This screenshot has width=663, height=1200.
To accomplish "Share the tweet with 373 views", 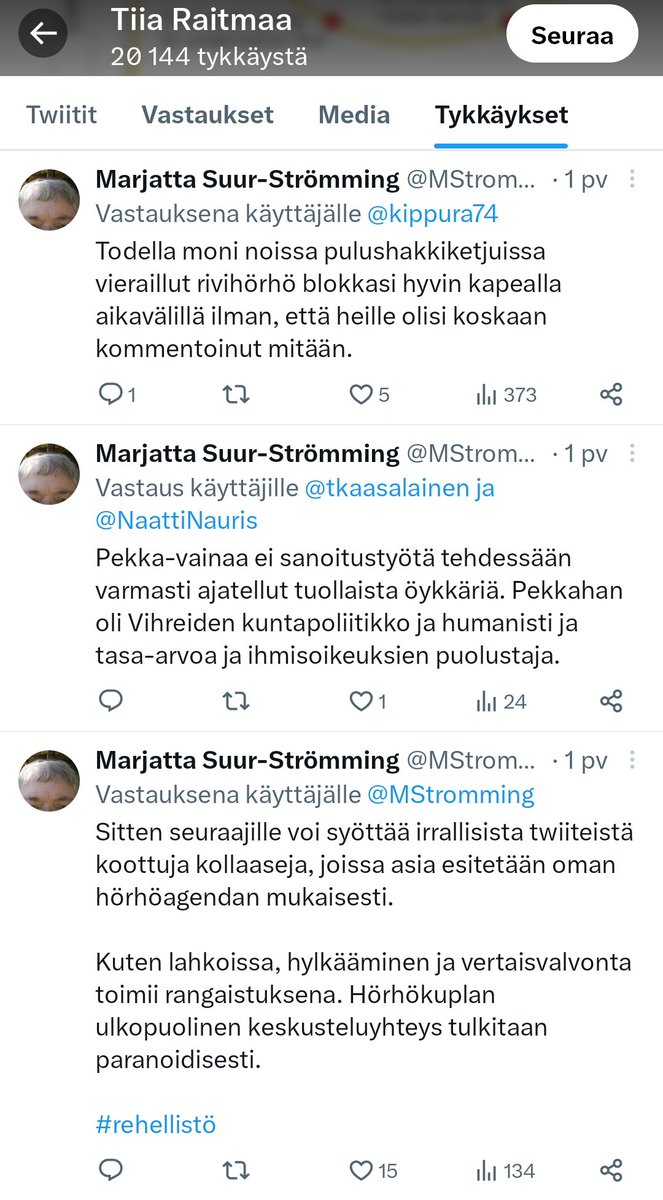I will click(611, 395).
